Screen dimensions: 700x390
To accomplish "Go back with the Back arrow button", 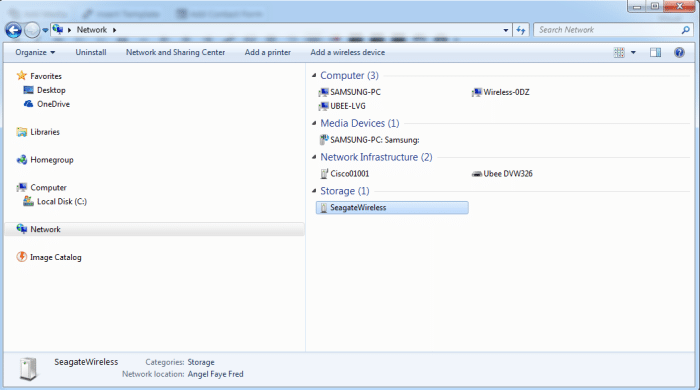I will click(x=13, y=30).
